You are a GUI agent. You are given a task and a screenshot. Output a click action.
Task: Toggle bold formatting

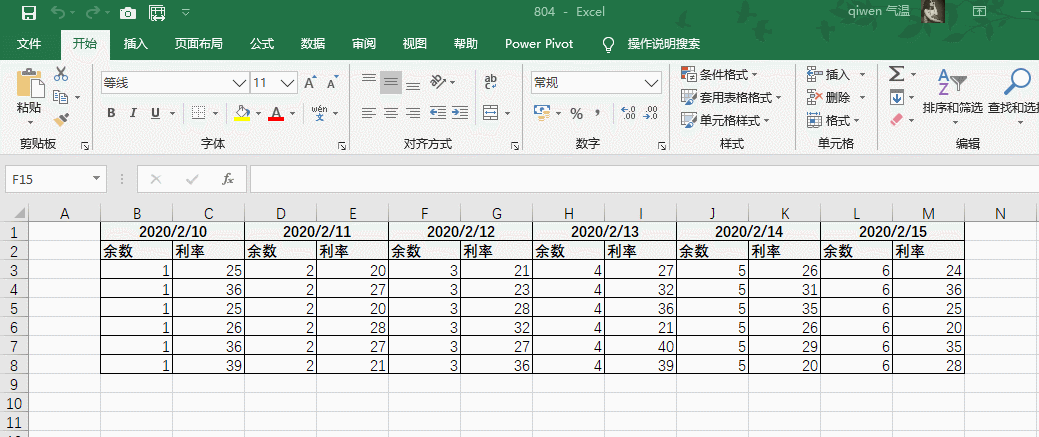(x=110, y=113)
